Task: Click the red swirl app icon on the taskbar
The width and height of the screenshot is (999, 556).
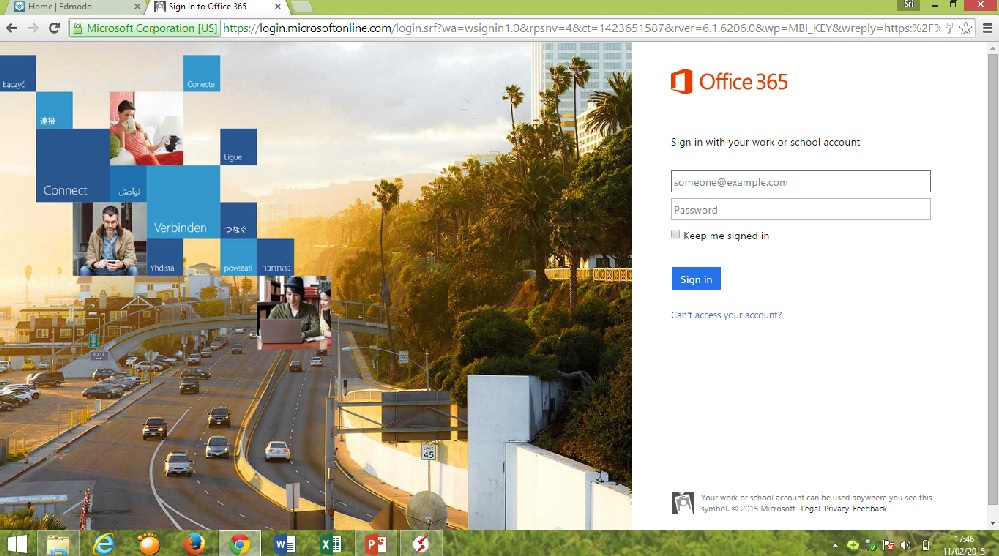Action: click(x=420, y=545)
